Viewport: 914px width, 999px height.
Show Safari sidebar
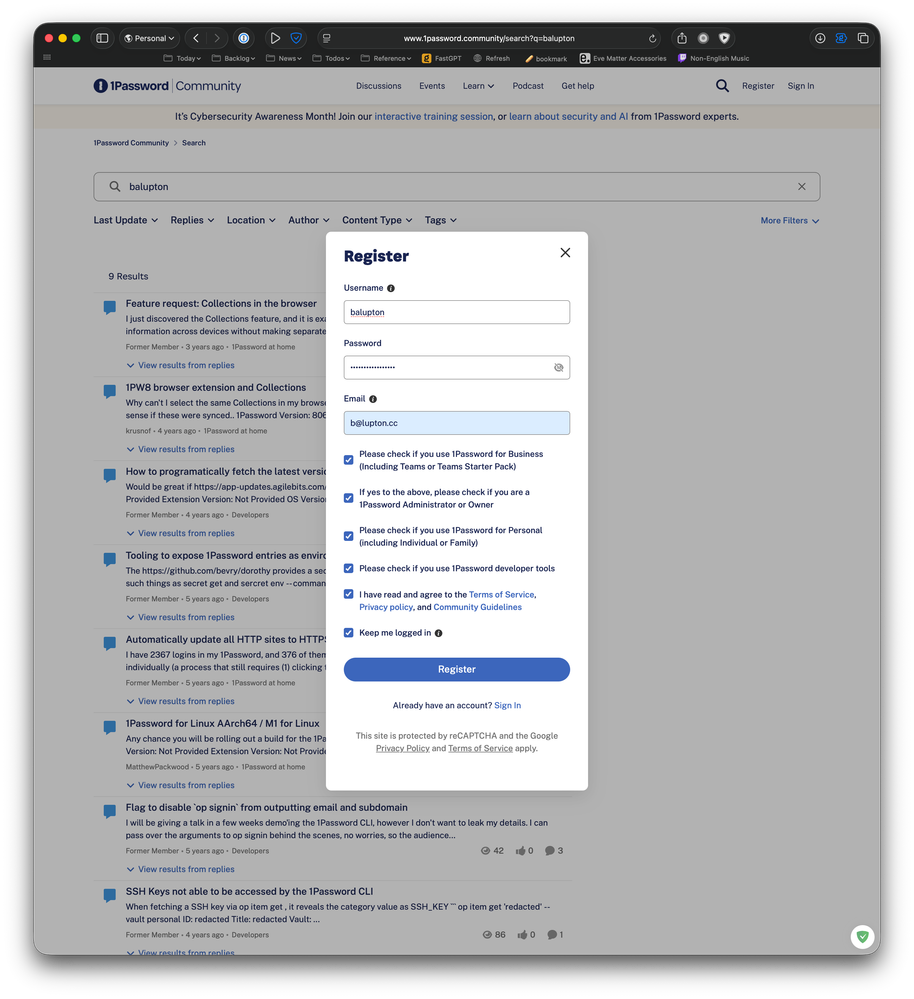102,38
